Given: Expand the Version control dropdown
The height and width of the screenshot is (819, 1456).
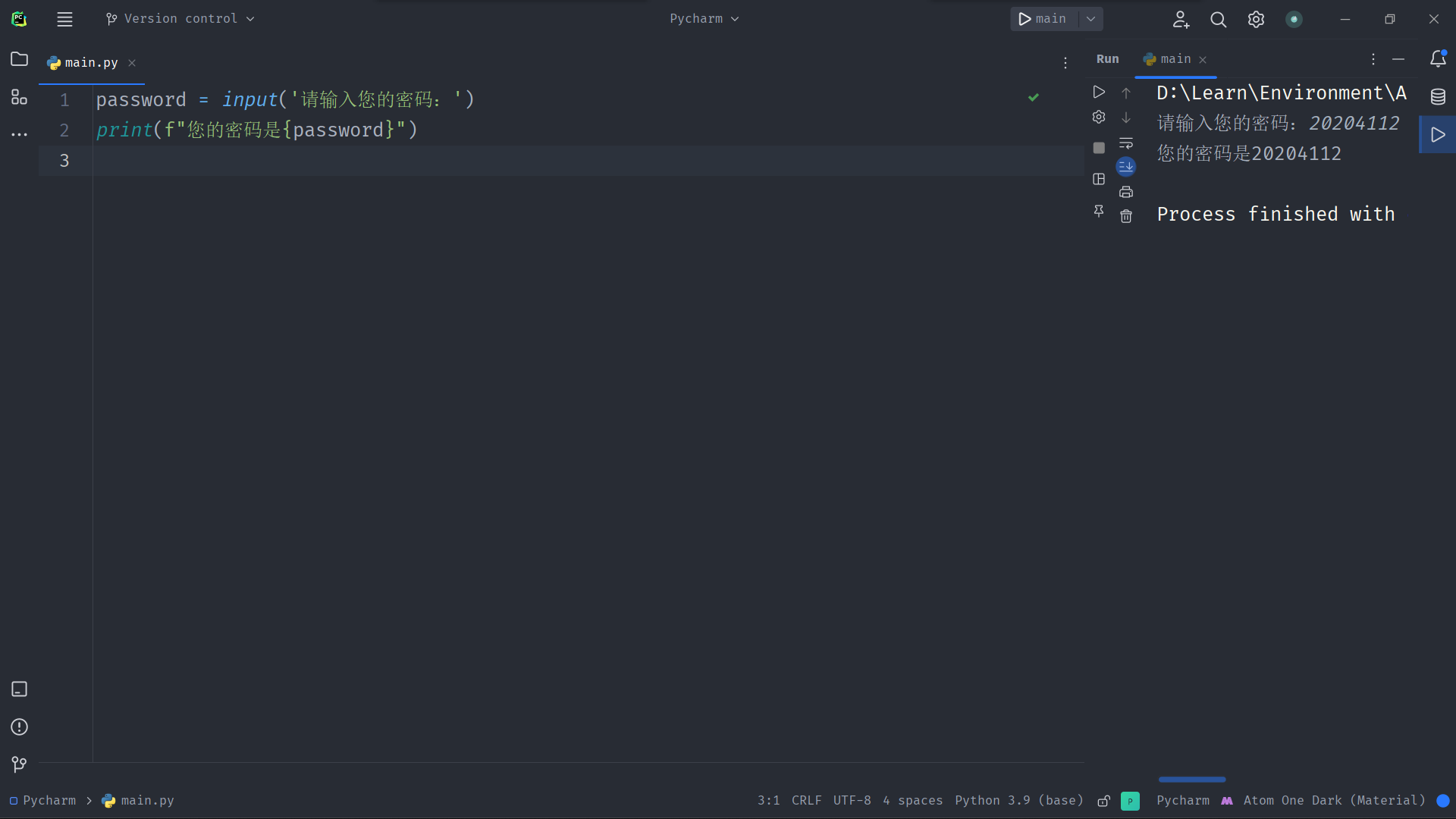Looking at the screenshot, I should (x=180, y=19).
